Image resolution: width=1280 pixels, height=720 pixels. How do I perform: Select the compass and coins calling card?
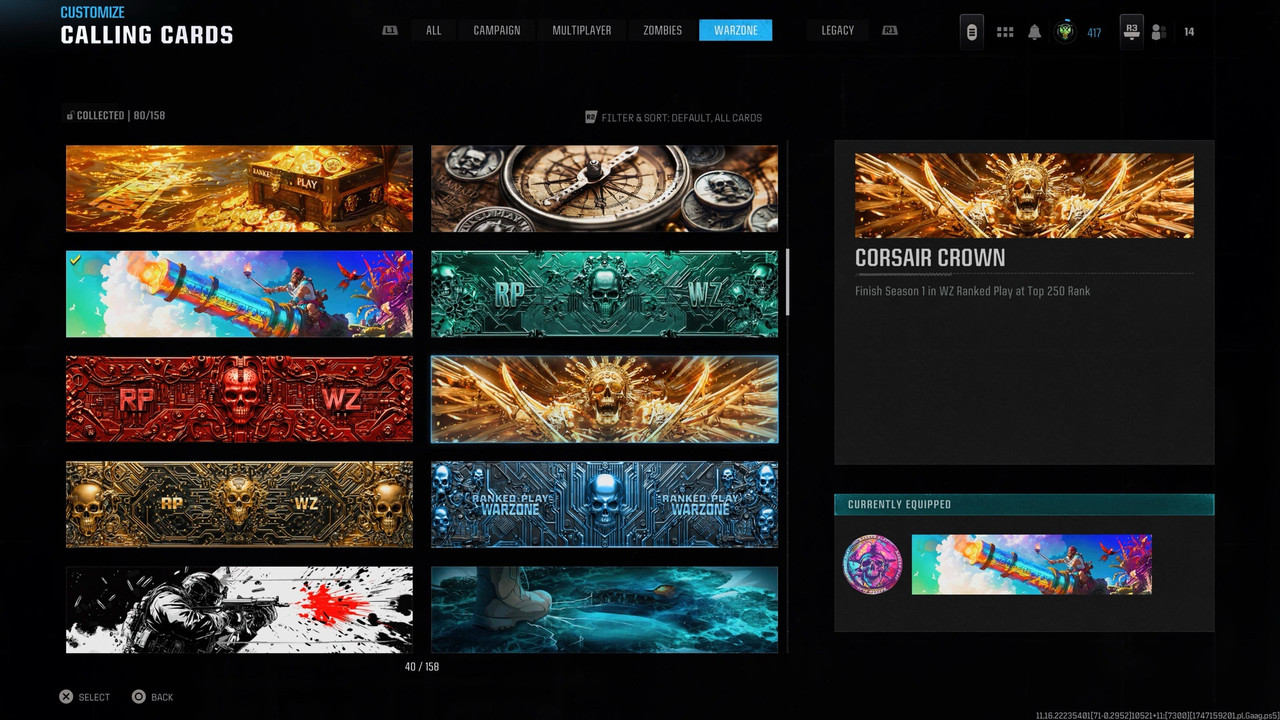point(604,188)
